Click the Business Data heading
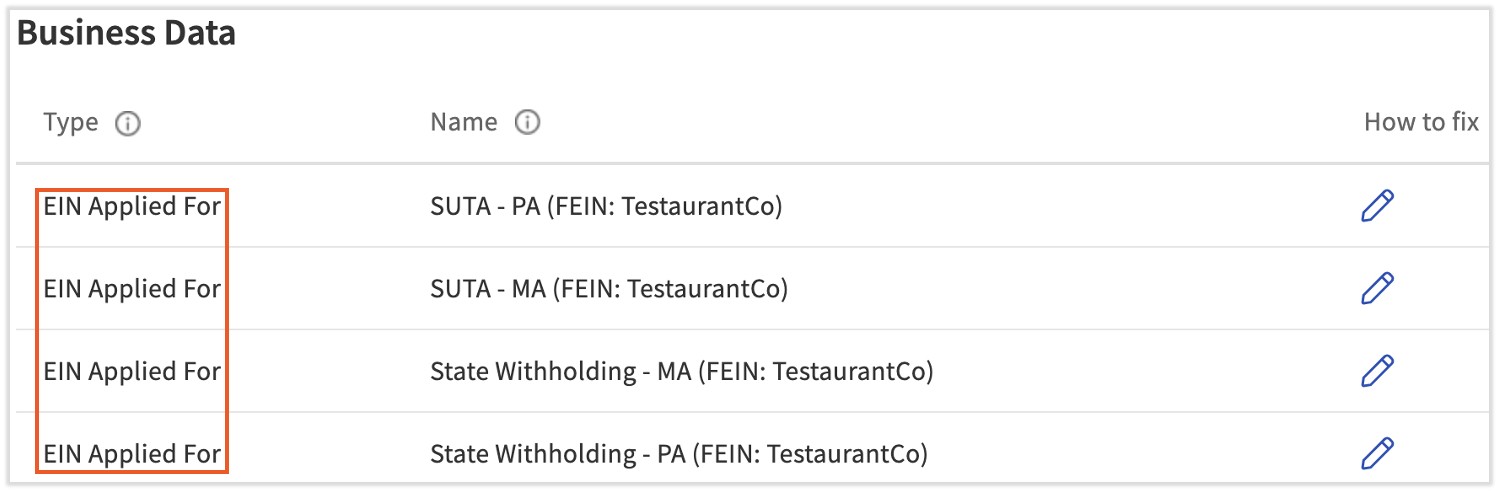Viewport: 1500px width, 492px height. pyautogui.click(x=127, y=34)
